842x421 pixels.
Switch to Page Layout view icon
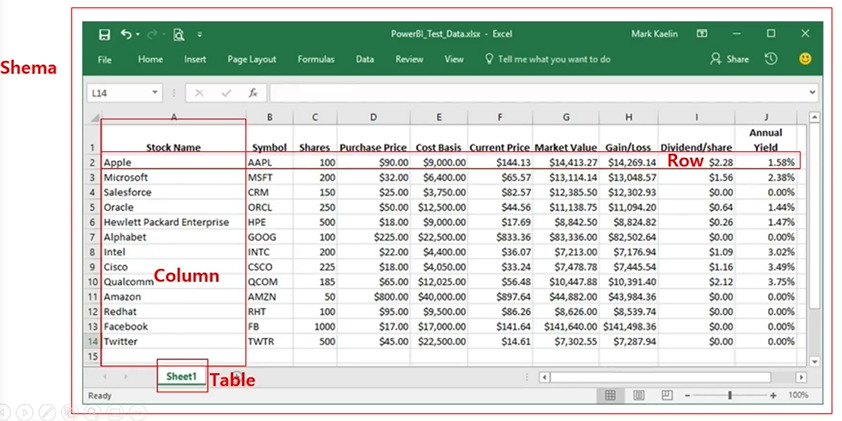pos(638,395)
